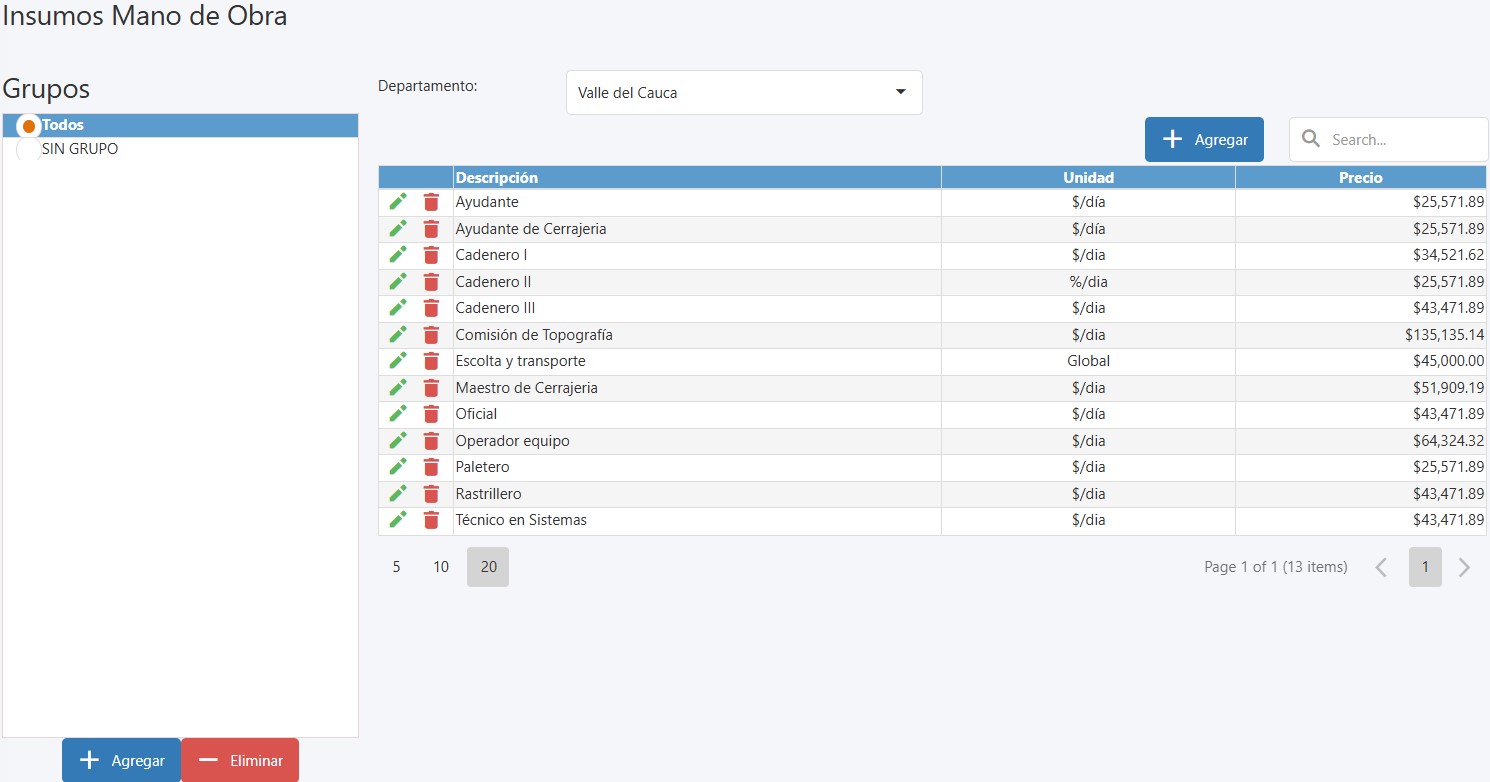
Task: Click trash icon for Escolta y transporte
Action: click(x=431, y=361)
